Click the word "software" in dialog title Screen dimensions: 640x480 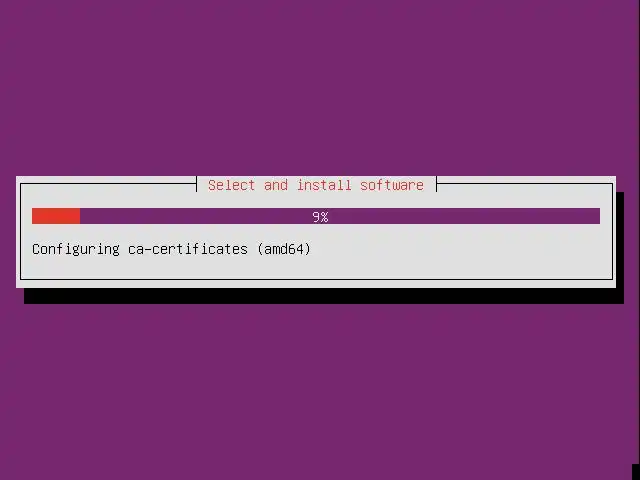coord(392,185)
